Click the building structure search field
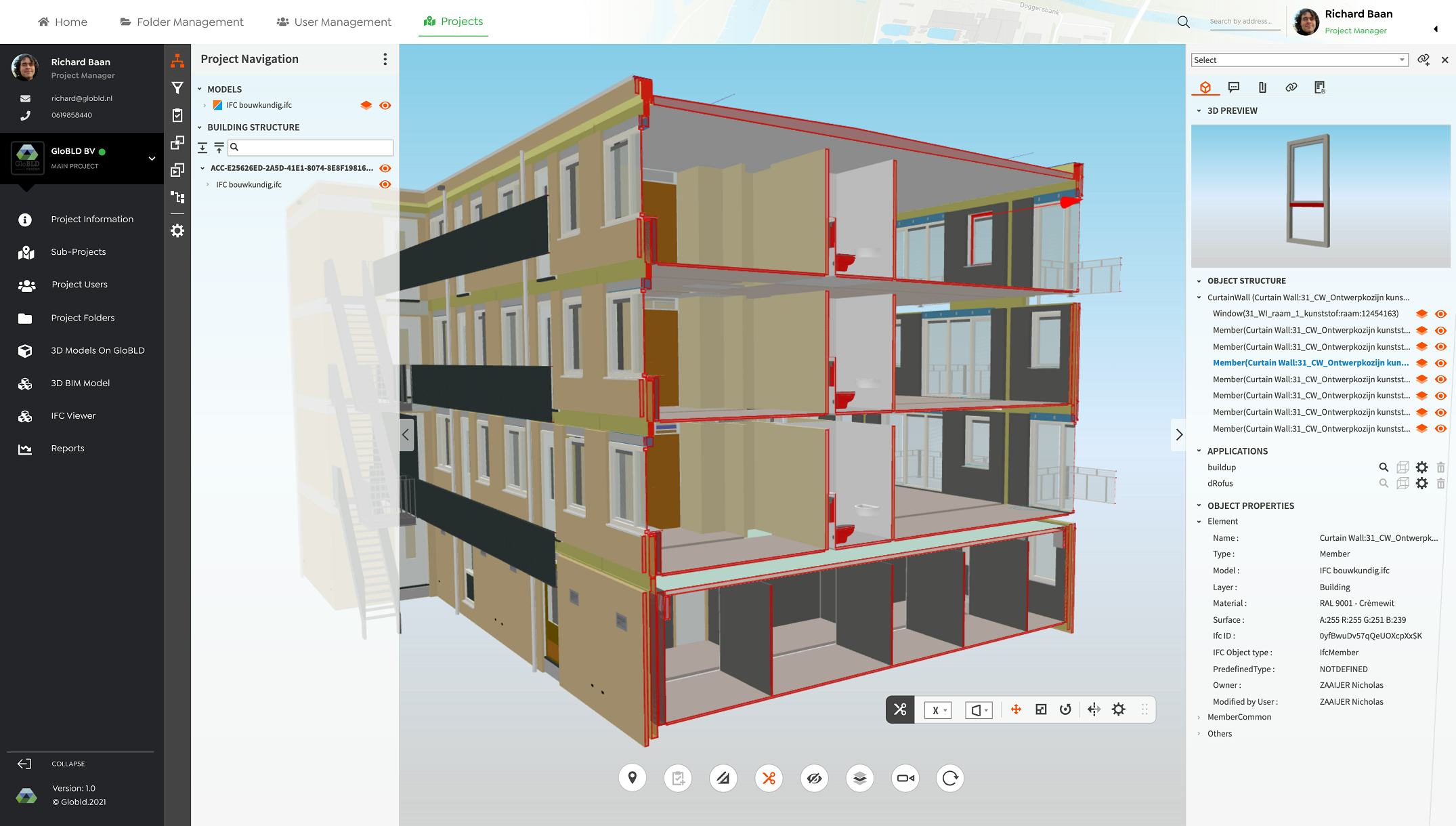Viewport: 1456px width, 826px height. [312, 147]
